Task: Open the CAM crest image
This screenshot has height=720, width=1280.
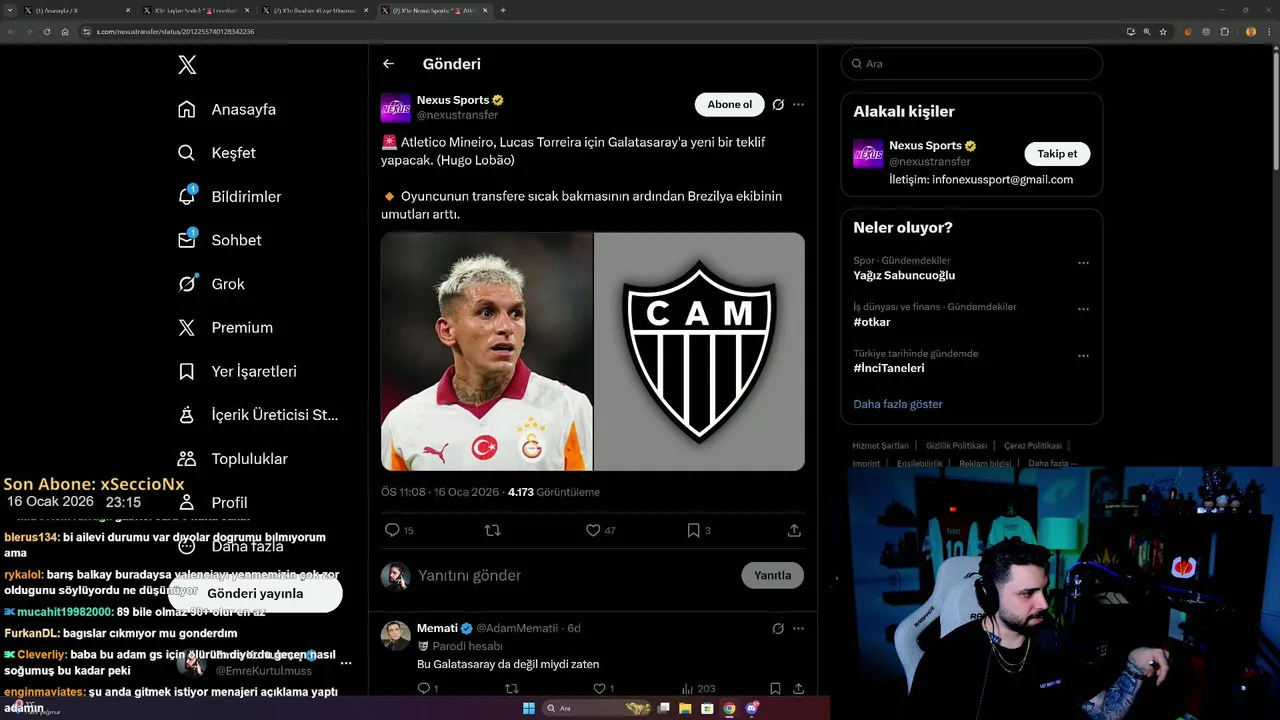Action: (x=700, y=351)
